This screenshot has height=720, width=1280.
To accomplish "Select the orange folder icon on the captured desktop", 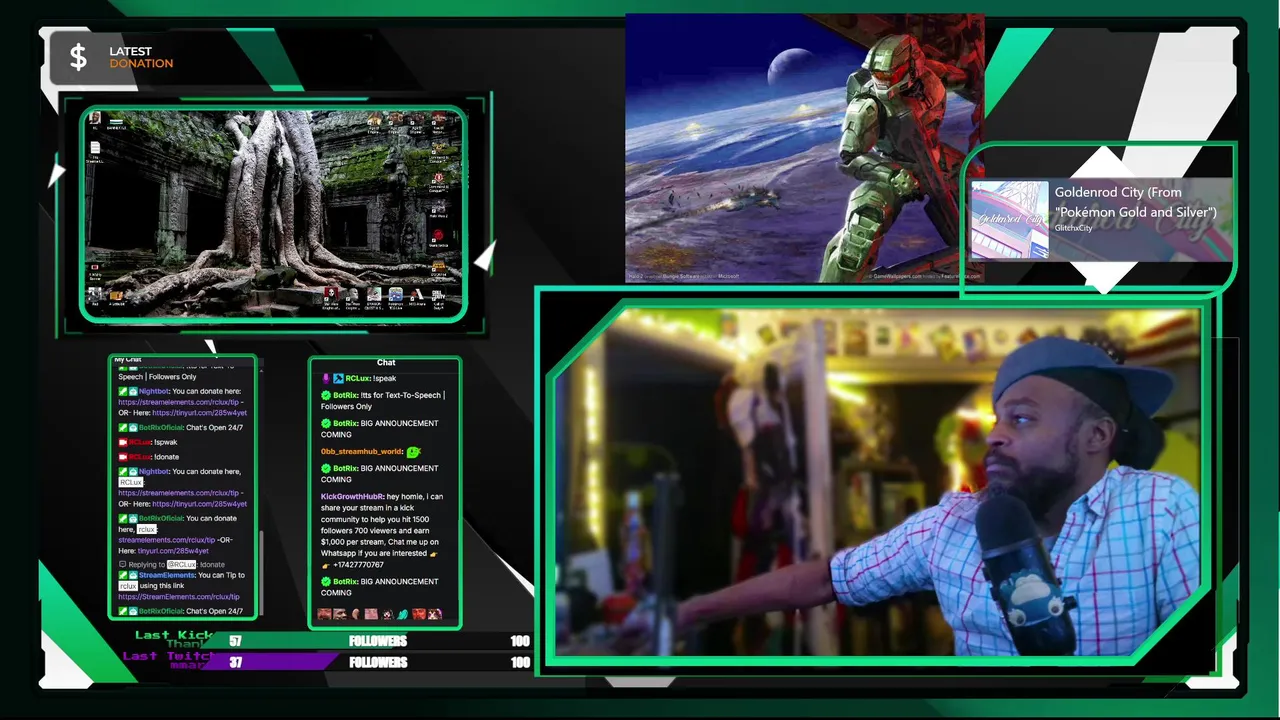I will tap(116, 296).
